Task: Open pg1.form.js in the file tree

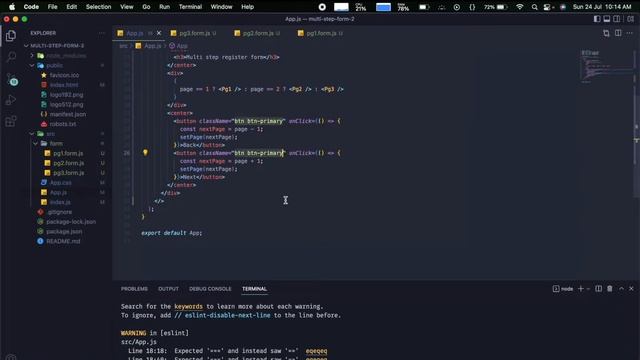Action: click(68, 153)
